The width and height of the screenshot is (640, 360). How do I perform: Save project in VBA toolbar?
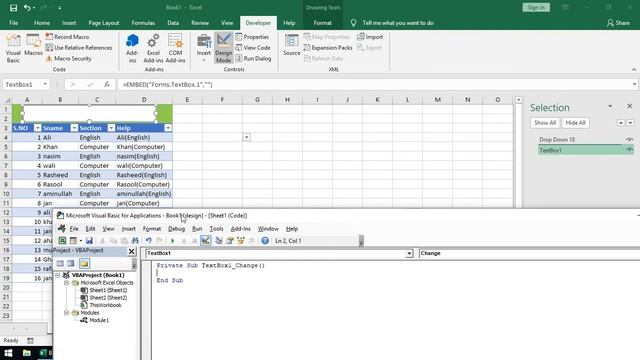pos(89,240)
